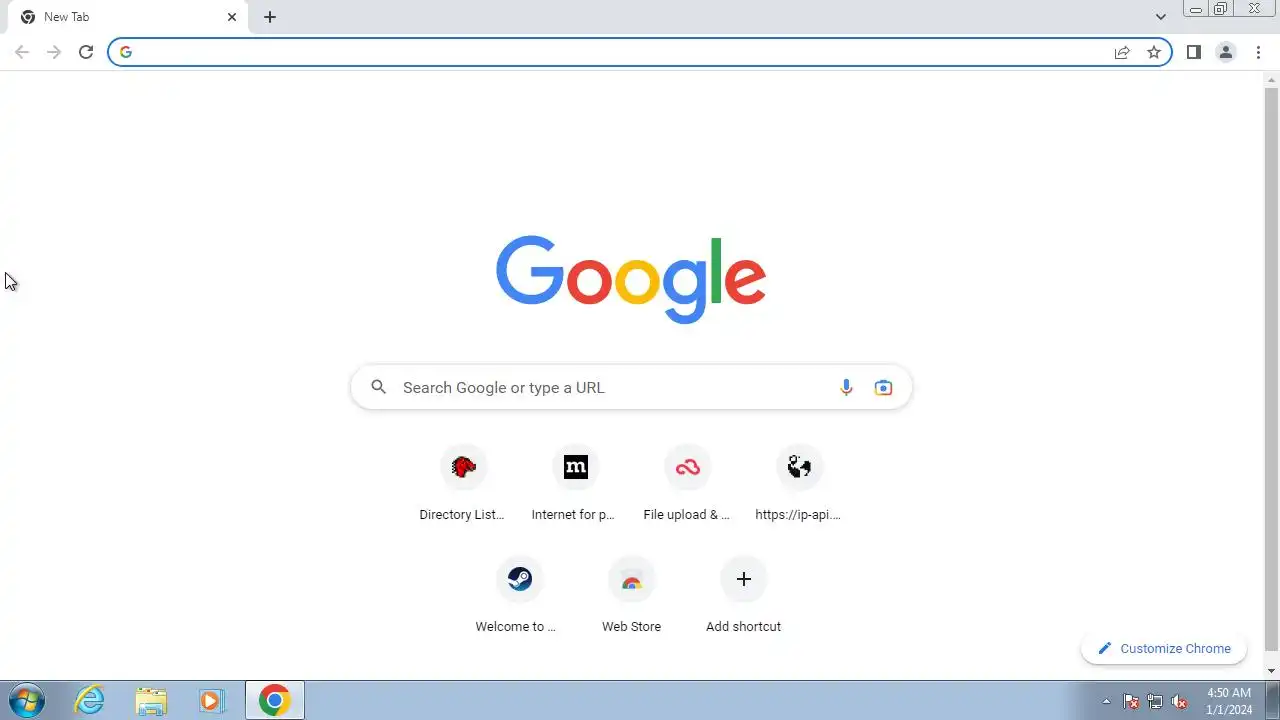Click the vertical scrollbar up arrow
The width and height of the screenshot is (1280, 720).
(1272, 79)
